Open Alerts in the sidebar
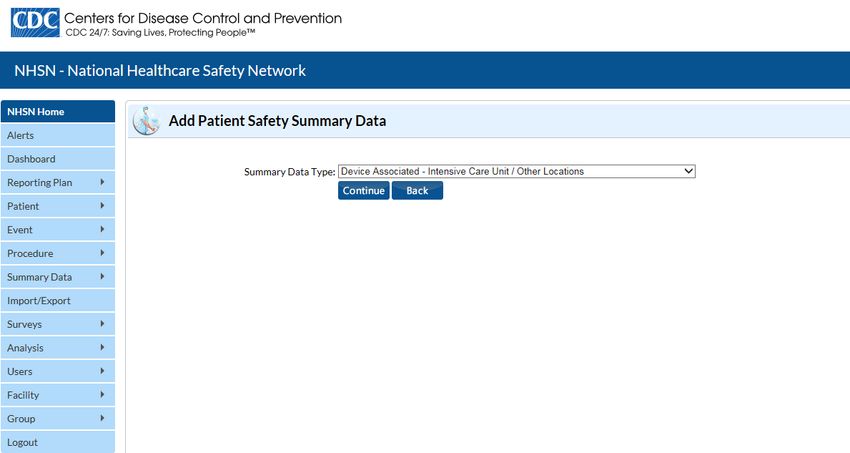This screenshot has width=850, height=453. click(58, 135)
